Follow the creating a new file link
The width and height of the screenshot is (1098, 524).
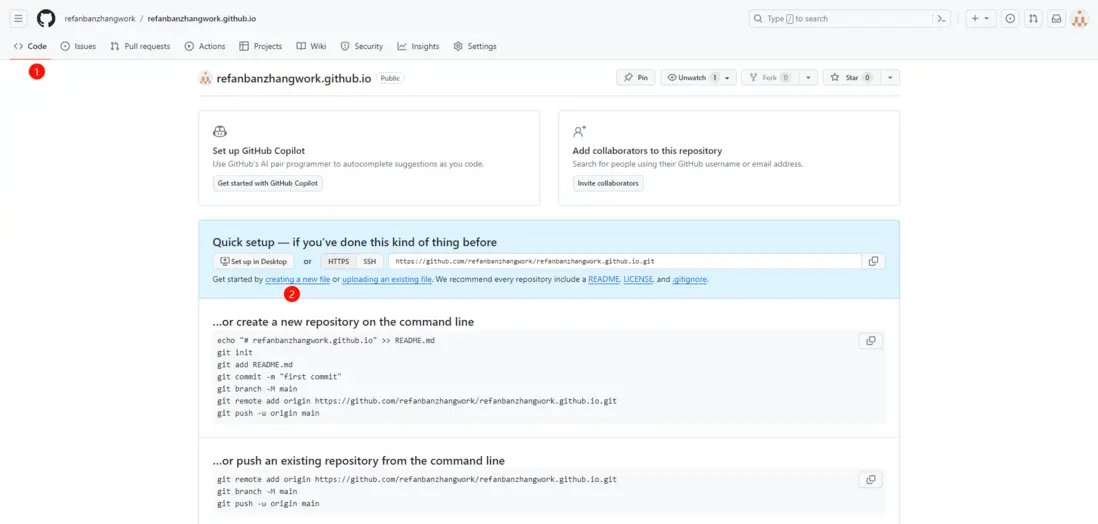[x=298, y=279]
